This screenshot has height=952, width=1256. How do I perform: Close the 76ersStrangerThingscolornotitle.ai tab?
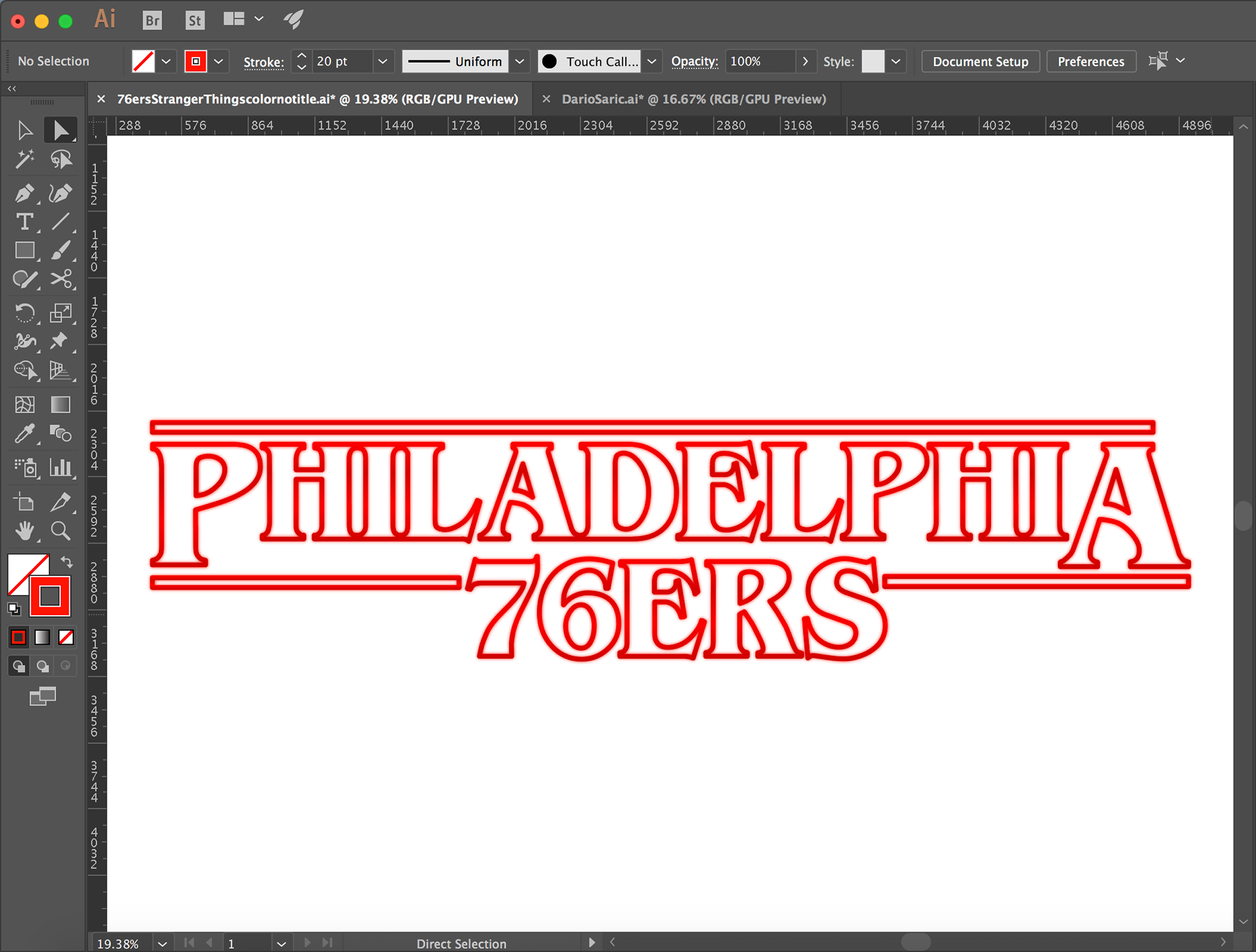[x=101, y=99]
